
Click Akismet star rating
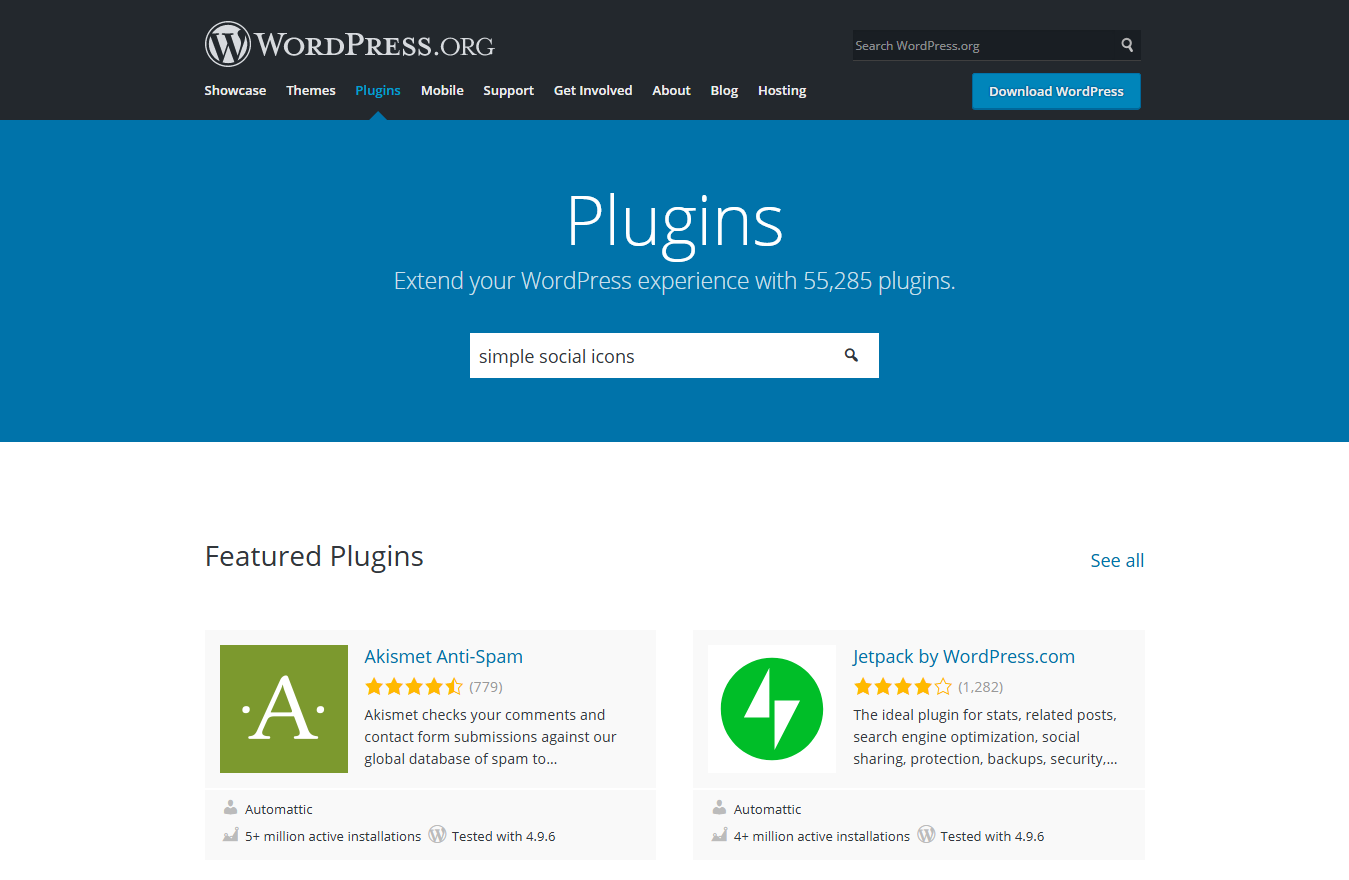pos(414,687)
